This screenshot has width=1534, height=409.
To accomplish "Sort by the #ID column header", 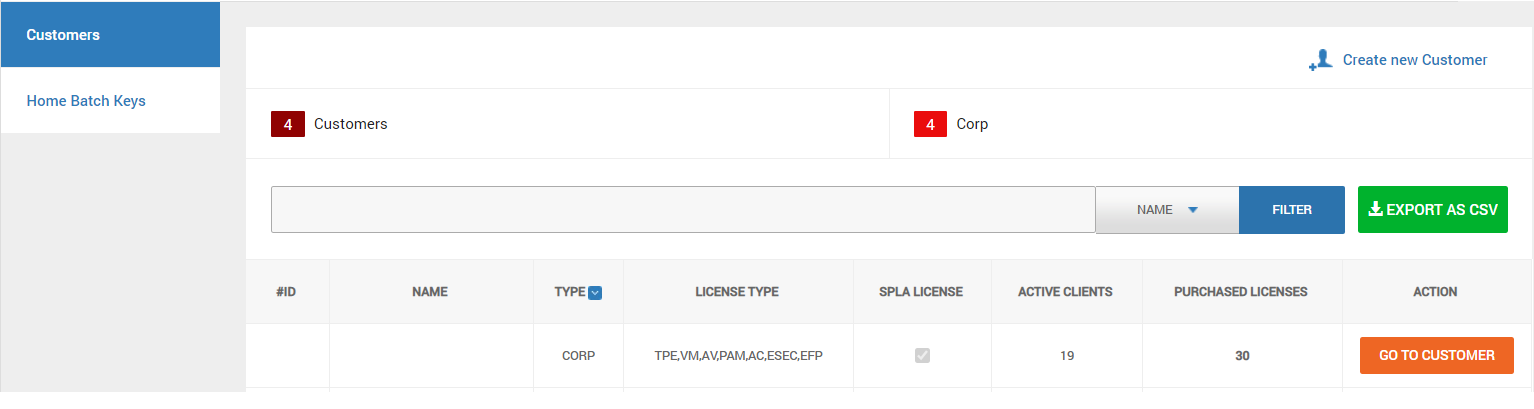I will [x=287, y=292].
